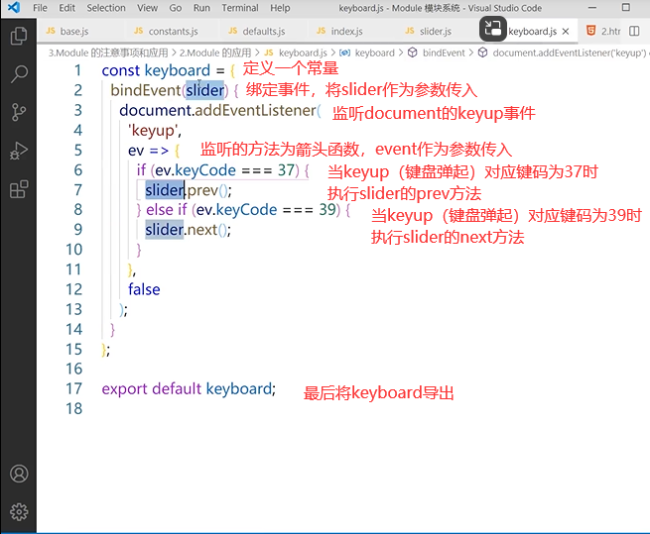650x534 pixels.
Task: Click the number 39 on line 8
Action: [x=327, y=210]
